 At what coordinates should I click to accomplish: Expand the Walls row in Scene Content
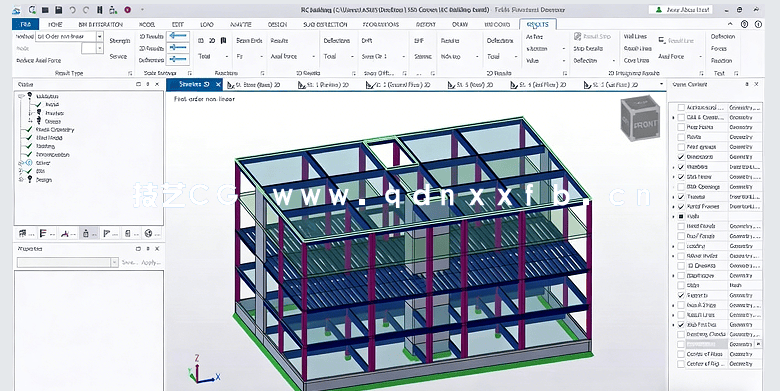click(x=674, y=216)
